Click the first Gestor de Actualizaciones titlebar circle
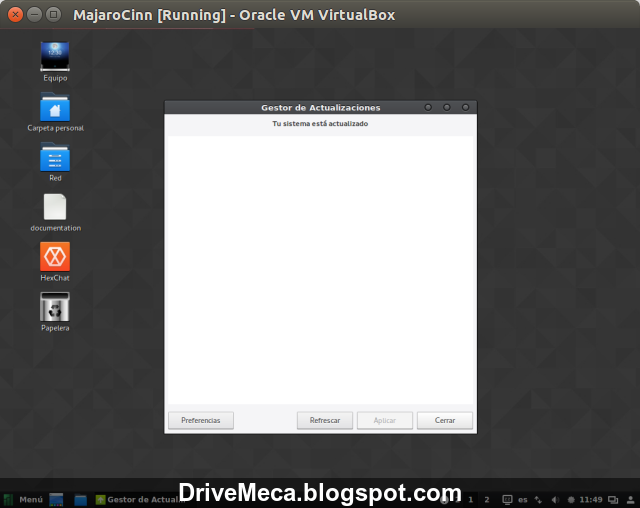 pyautogui.click(x=428, y=107)
